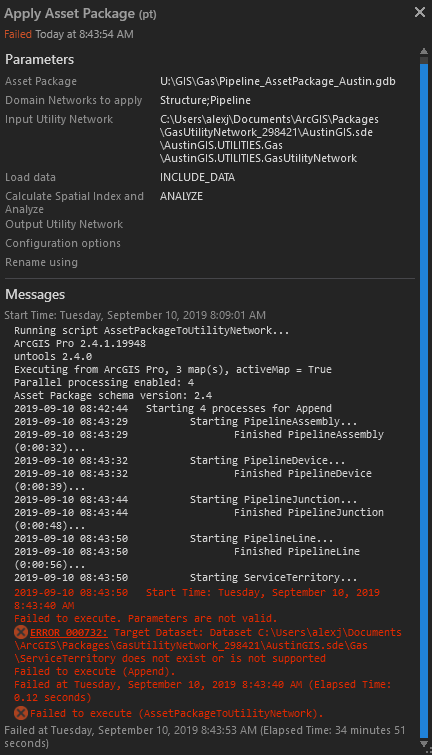
Task: Click the Output Utility Network label
Action: 64,224
